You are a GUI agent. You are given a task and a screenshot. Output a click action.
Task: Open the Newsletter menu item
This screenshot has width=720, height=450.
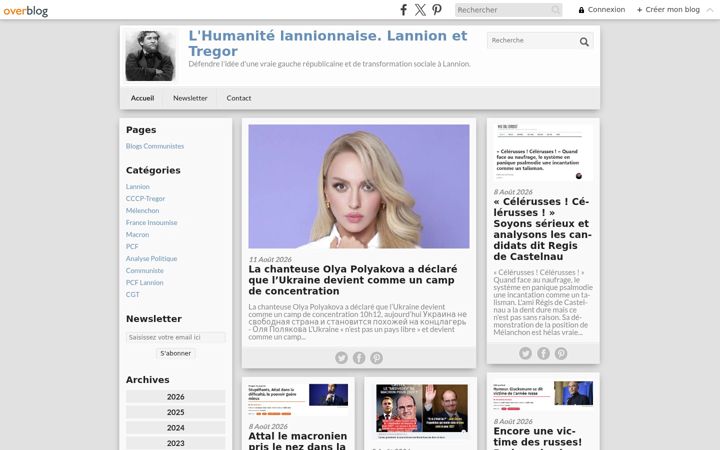click(190, 98)
